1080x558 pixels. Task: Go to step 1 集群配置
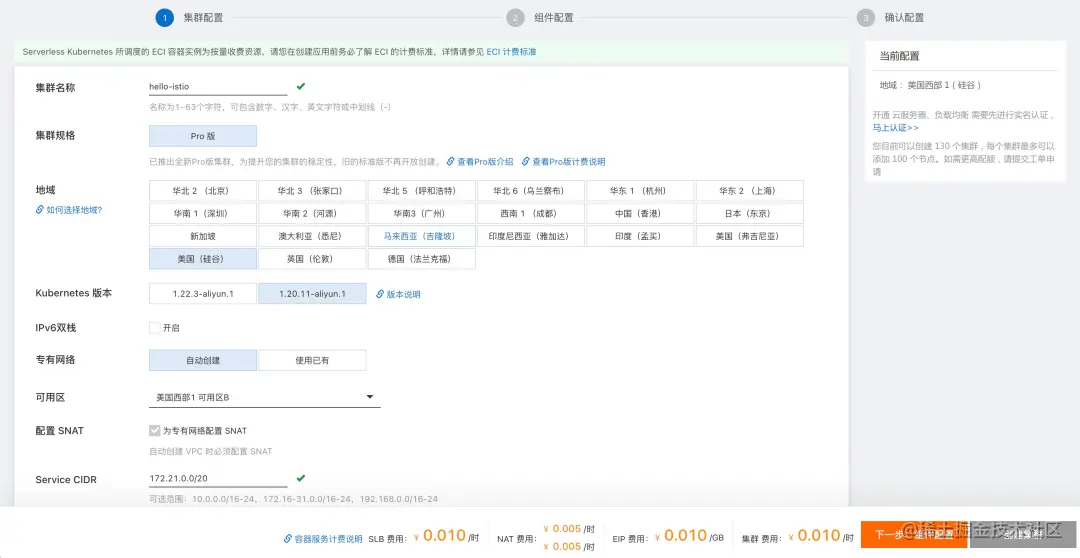coord(189,18)
